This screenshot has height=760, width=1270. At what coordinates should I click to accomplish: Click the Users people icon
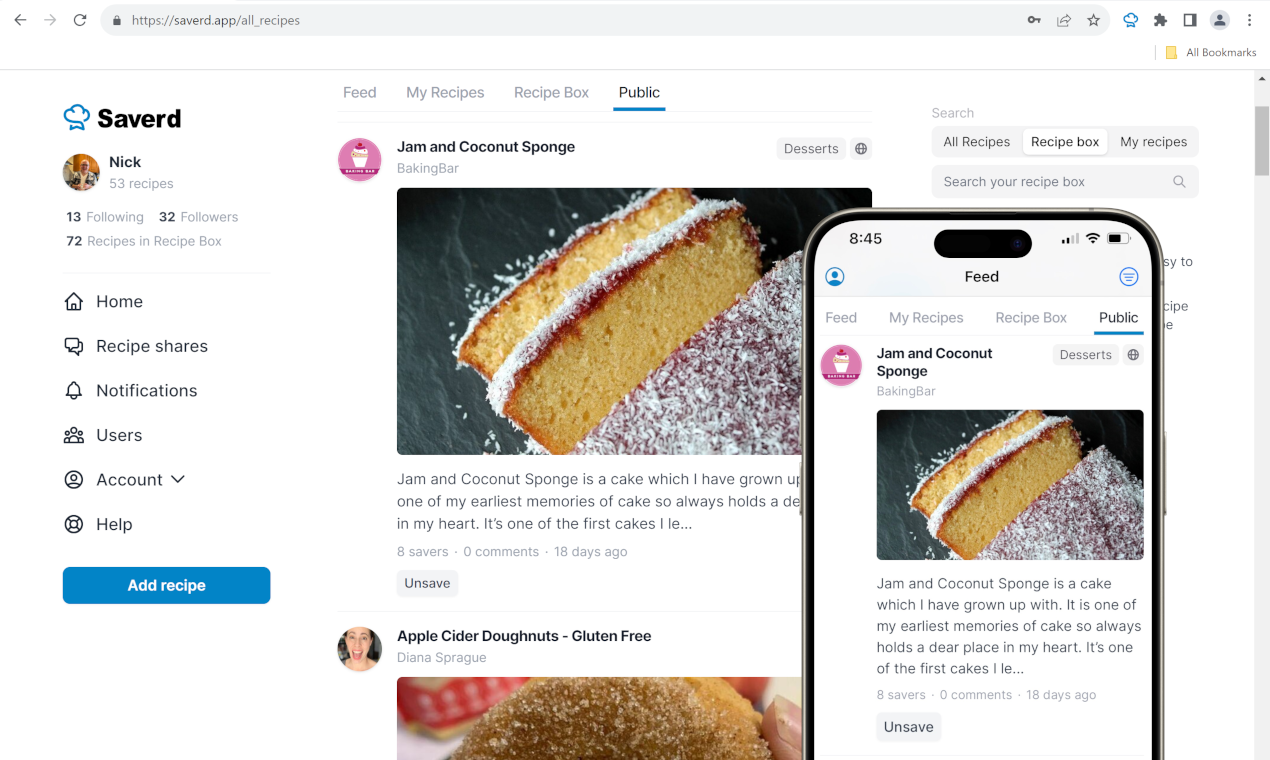pyautogui.click(x=74, y=435)
